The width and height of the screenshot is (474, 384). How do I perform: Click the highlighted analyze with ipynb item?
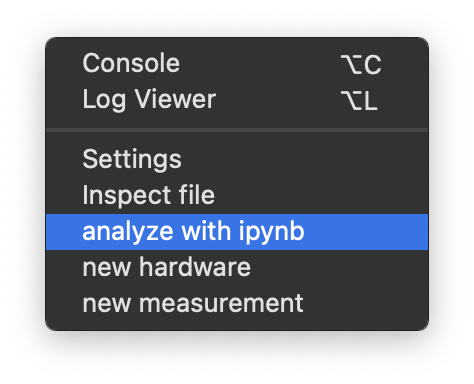(x=237, y=232)
